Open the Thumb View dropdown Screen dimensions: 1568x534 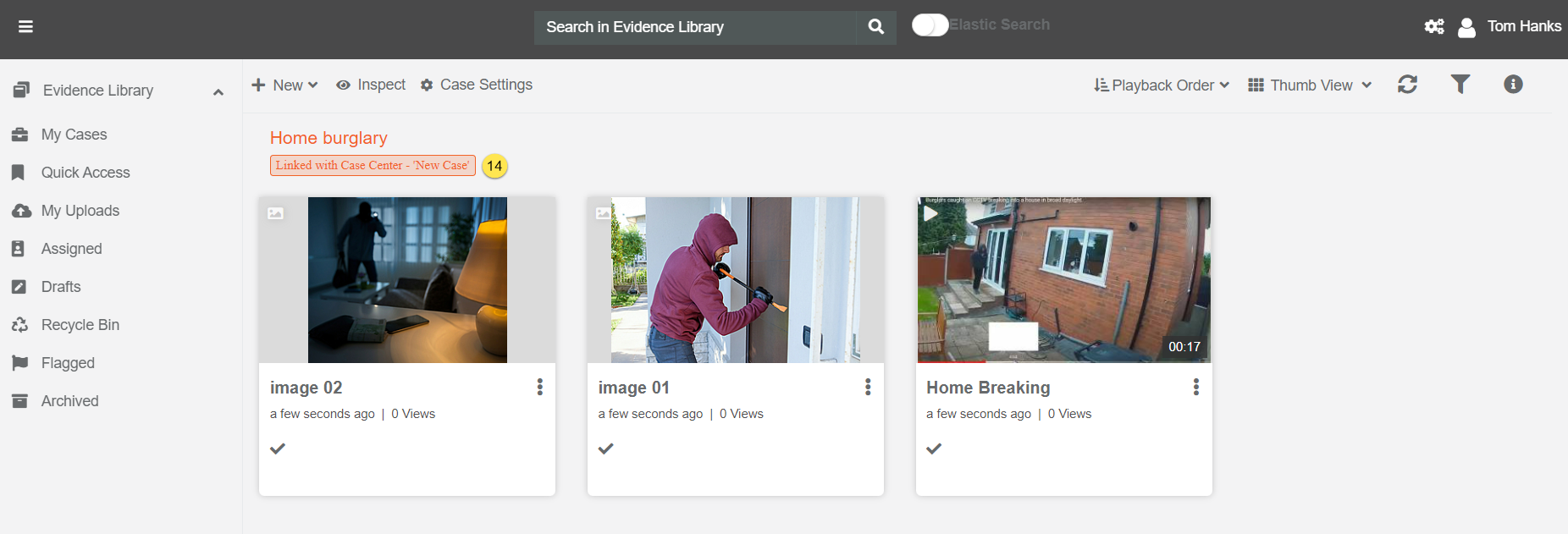[1310, 85]
